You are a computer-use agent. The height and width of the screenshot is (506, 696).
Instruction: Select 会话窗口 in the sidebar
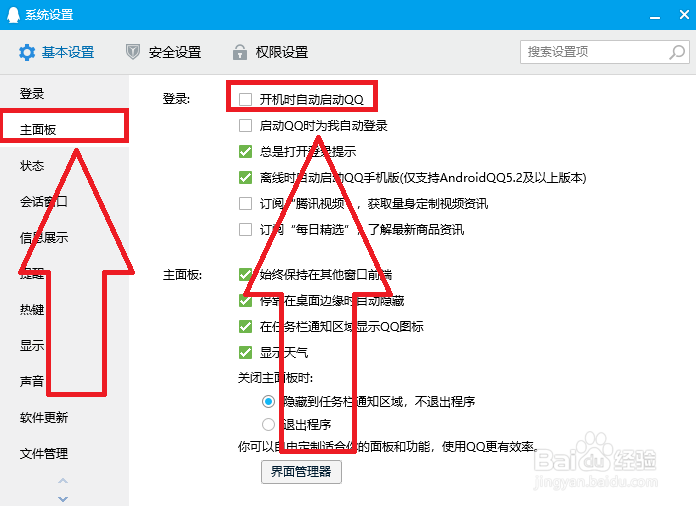pos(44,202)
